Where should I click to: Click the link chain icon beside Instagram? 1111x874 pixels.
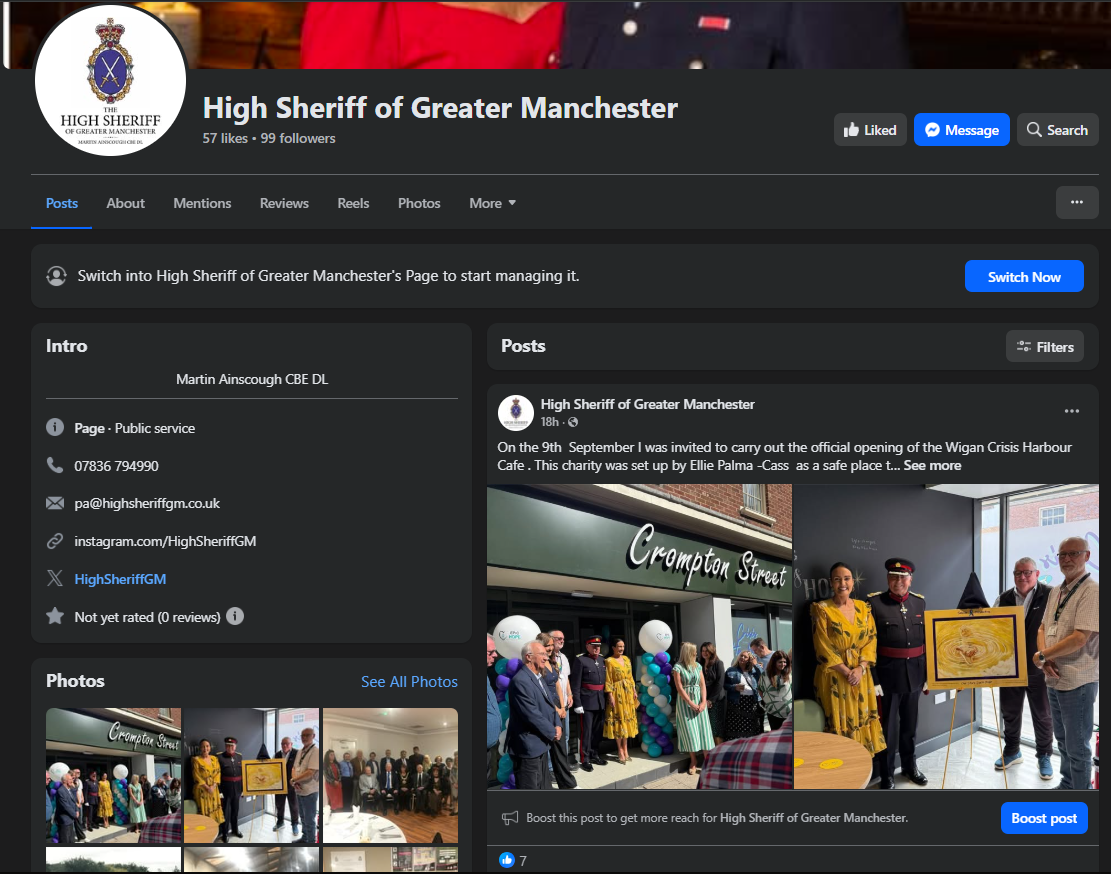tap(55, 541)
